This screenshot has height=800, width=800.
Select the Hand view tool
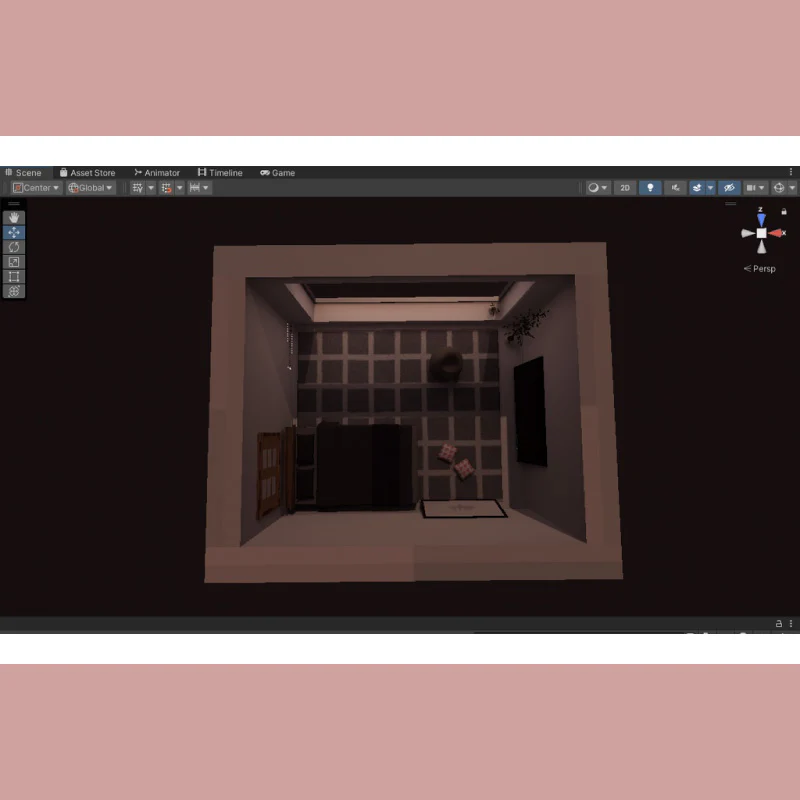[x=14, y=218]
